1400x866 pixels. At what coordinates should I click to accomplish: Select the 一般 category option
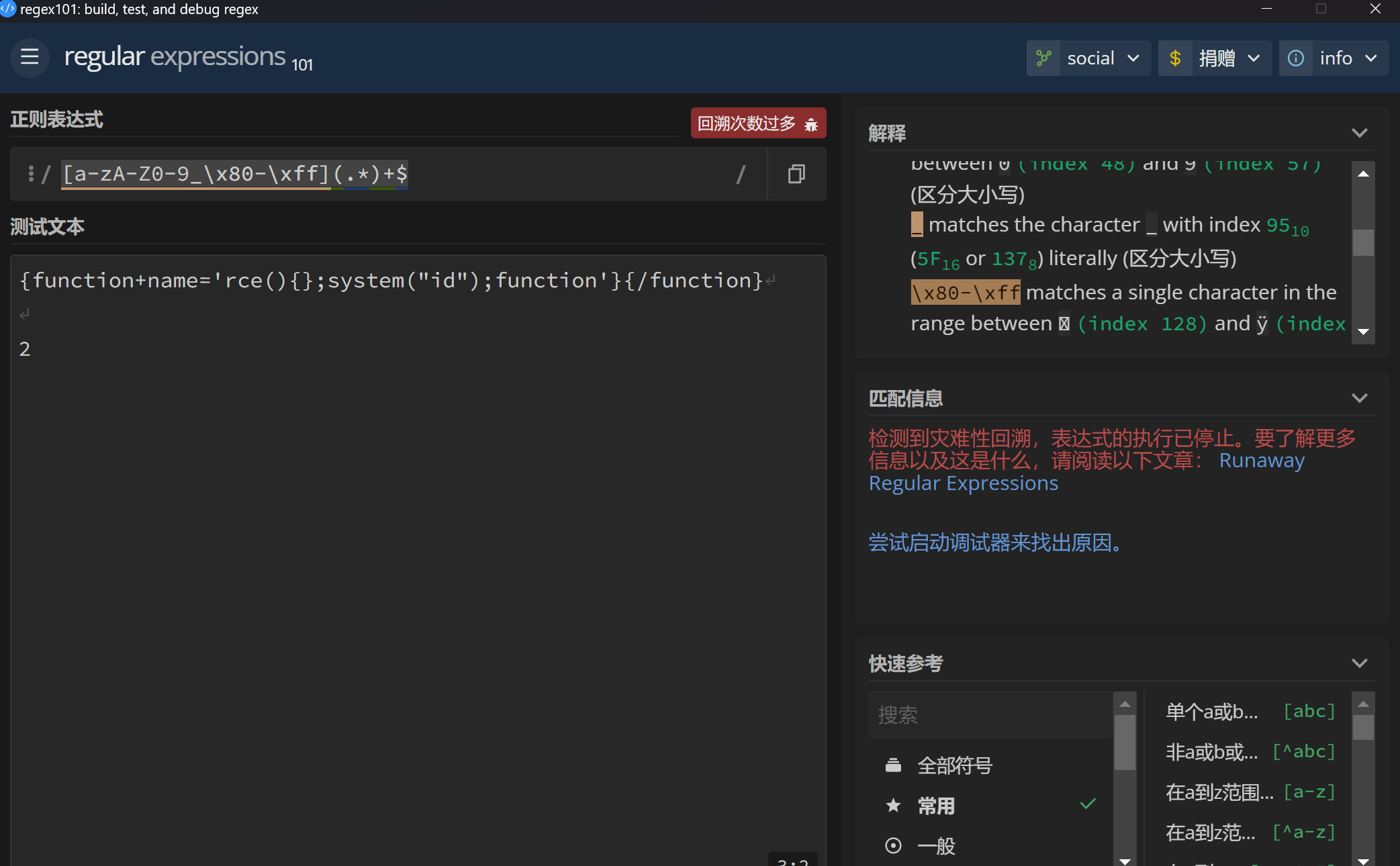point(936,846)
